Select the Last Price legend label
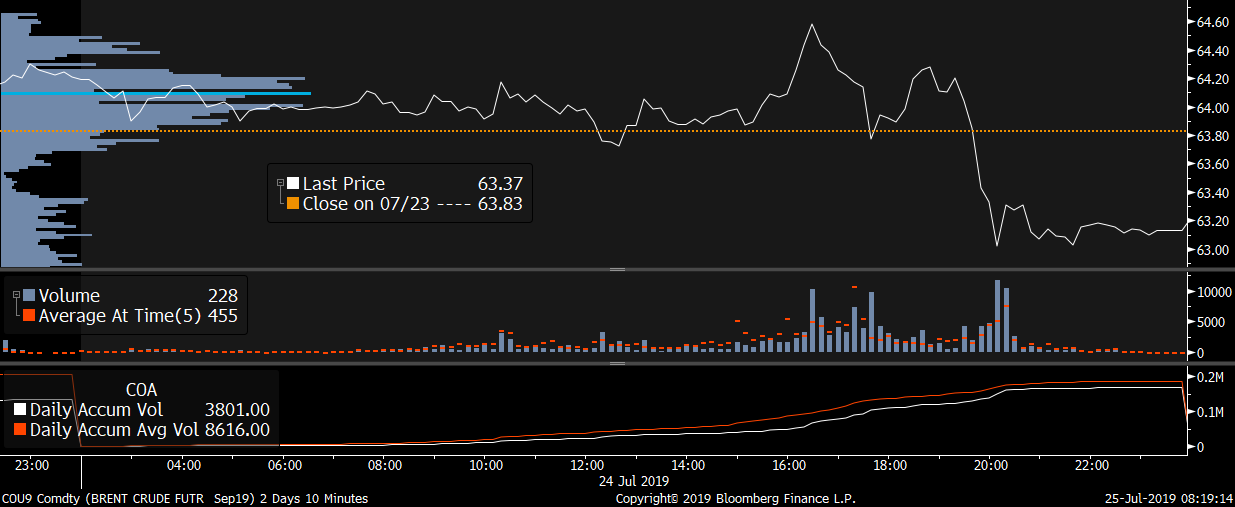Screen dimensions: 1235x507 tap(343, 183)
